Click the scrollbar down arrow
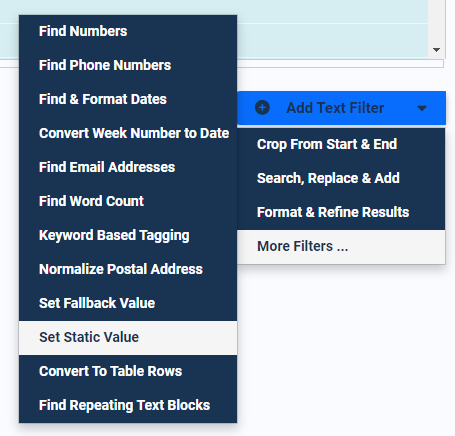The width and height of the screenshot is (455, 436). 436,50
